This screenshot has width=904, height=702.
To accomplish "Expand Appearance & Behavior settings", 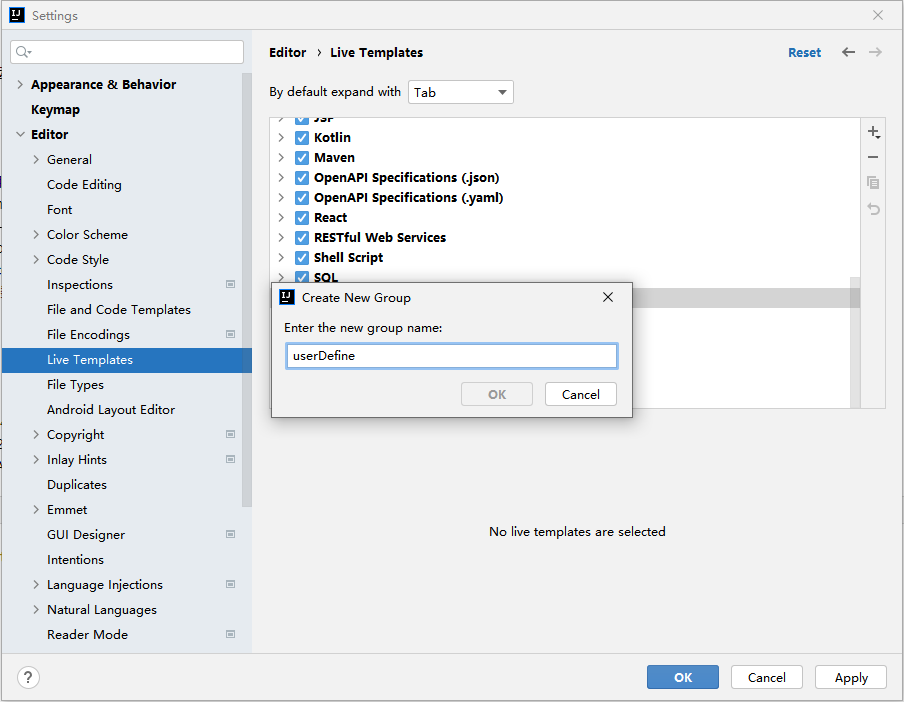I will click(x=20, y=85).
